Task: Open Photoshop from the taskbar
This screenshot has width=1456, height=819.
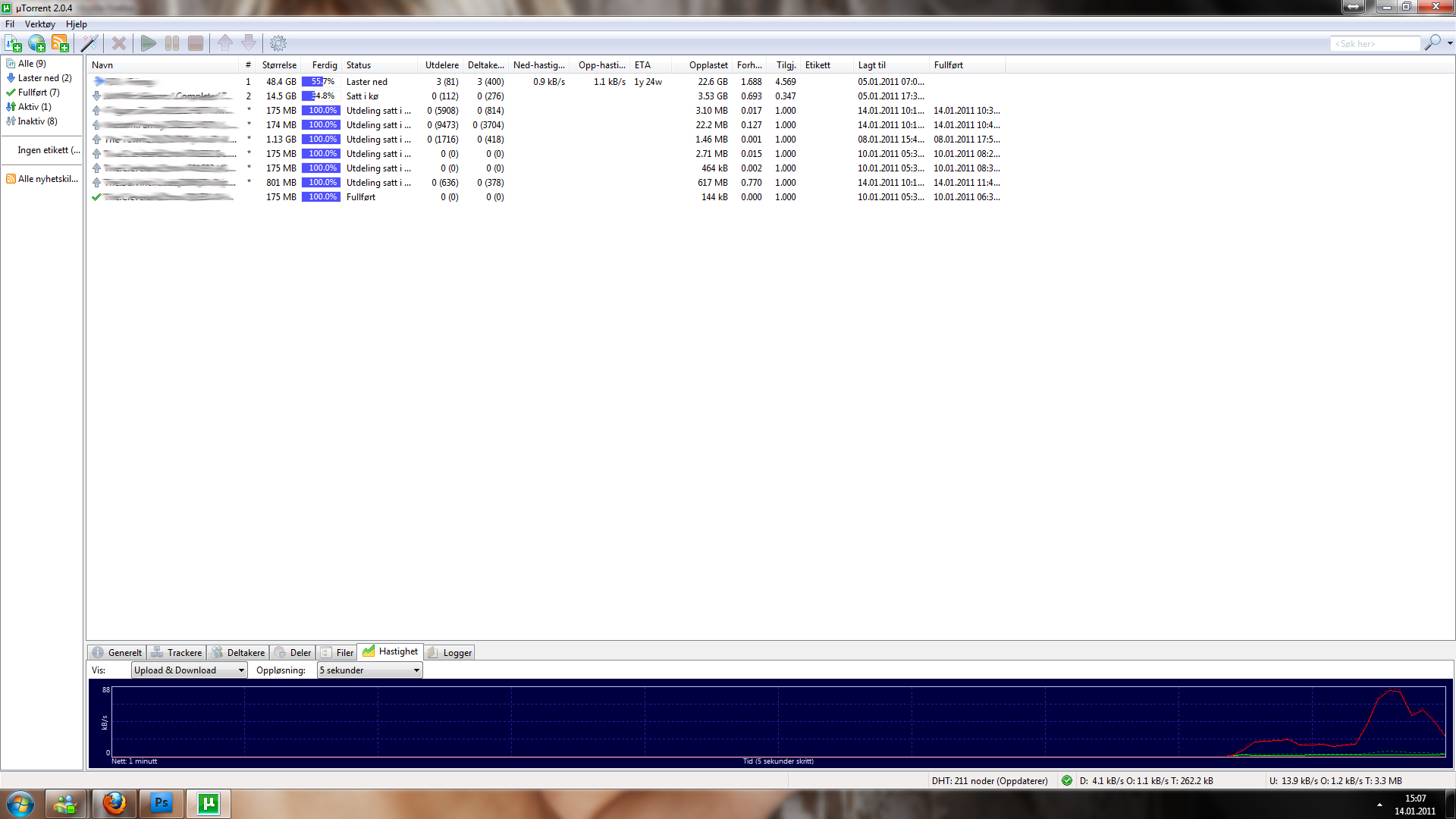Action: click(x=162, y=804)
